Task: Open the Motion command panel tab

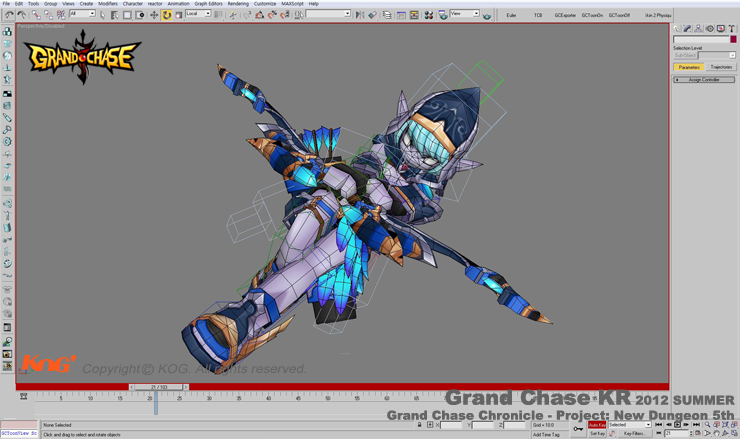Action: (710, 29)
